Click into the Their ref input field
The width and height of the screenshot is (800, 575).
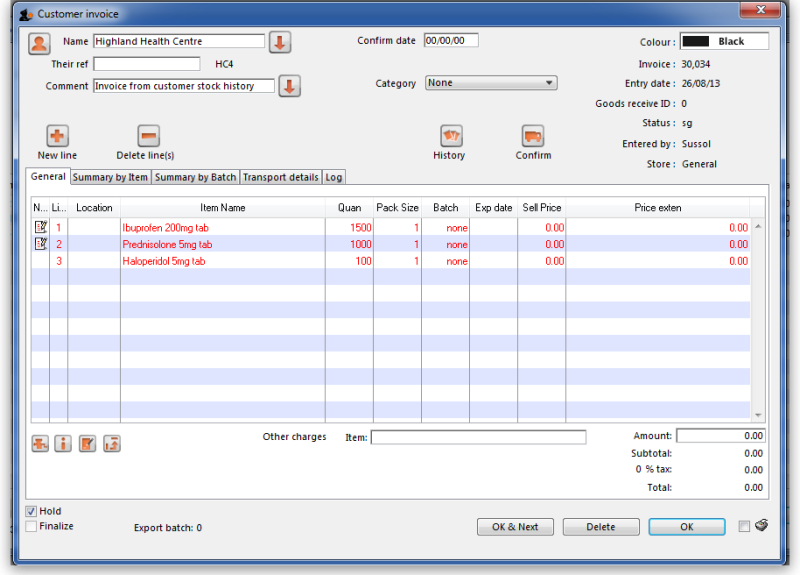147,64
